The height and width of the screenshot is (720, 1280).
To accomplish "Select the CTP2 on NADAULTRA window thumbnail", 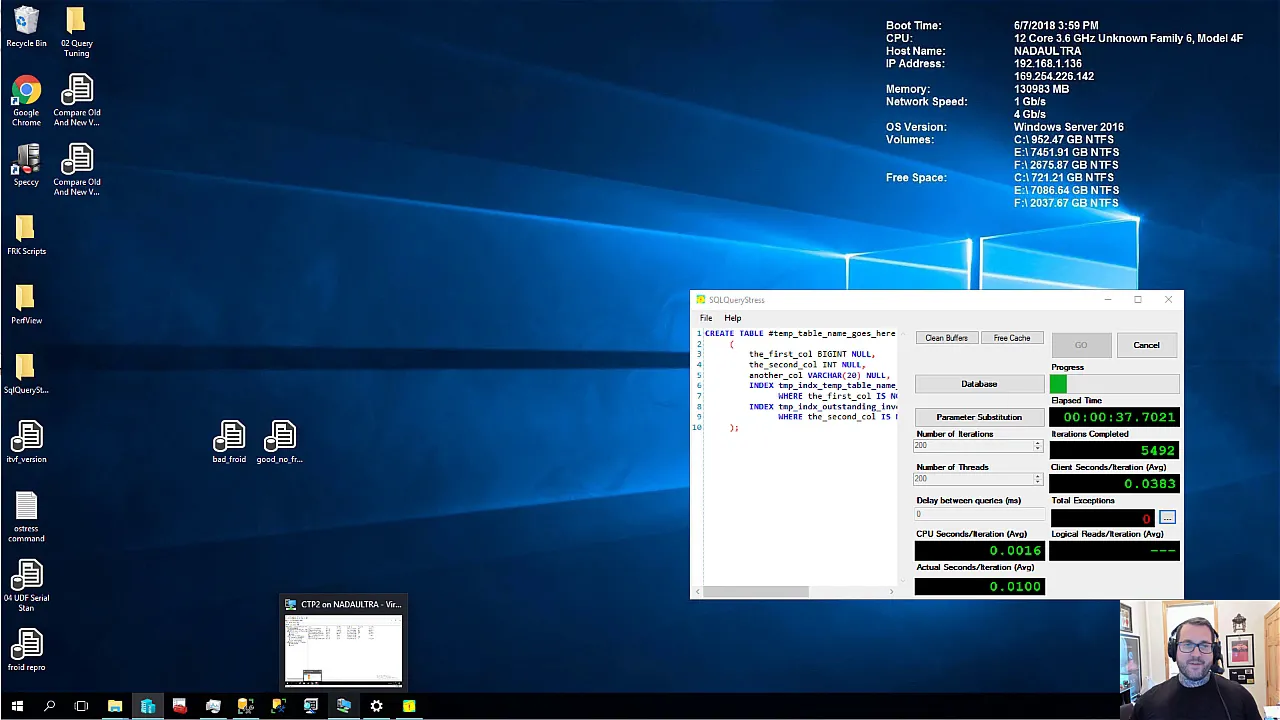I will point(343,642).
